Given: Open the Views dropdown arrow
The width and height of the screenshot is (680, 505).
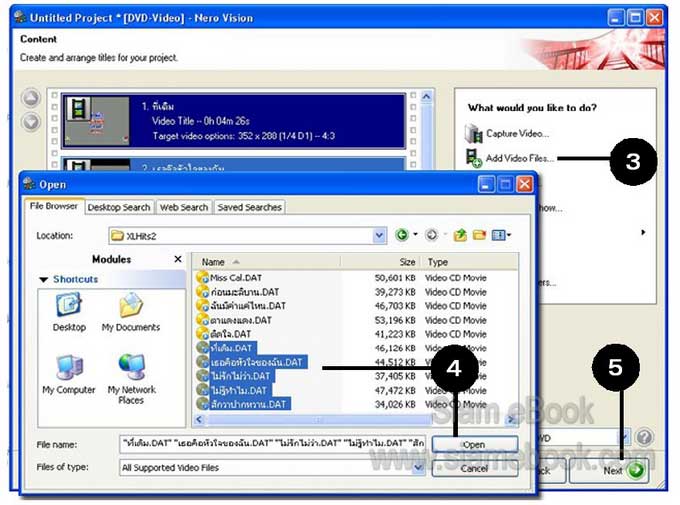Looking at the screenshot, I should coord(509,235).
